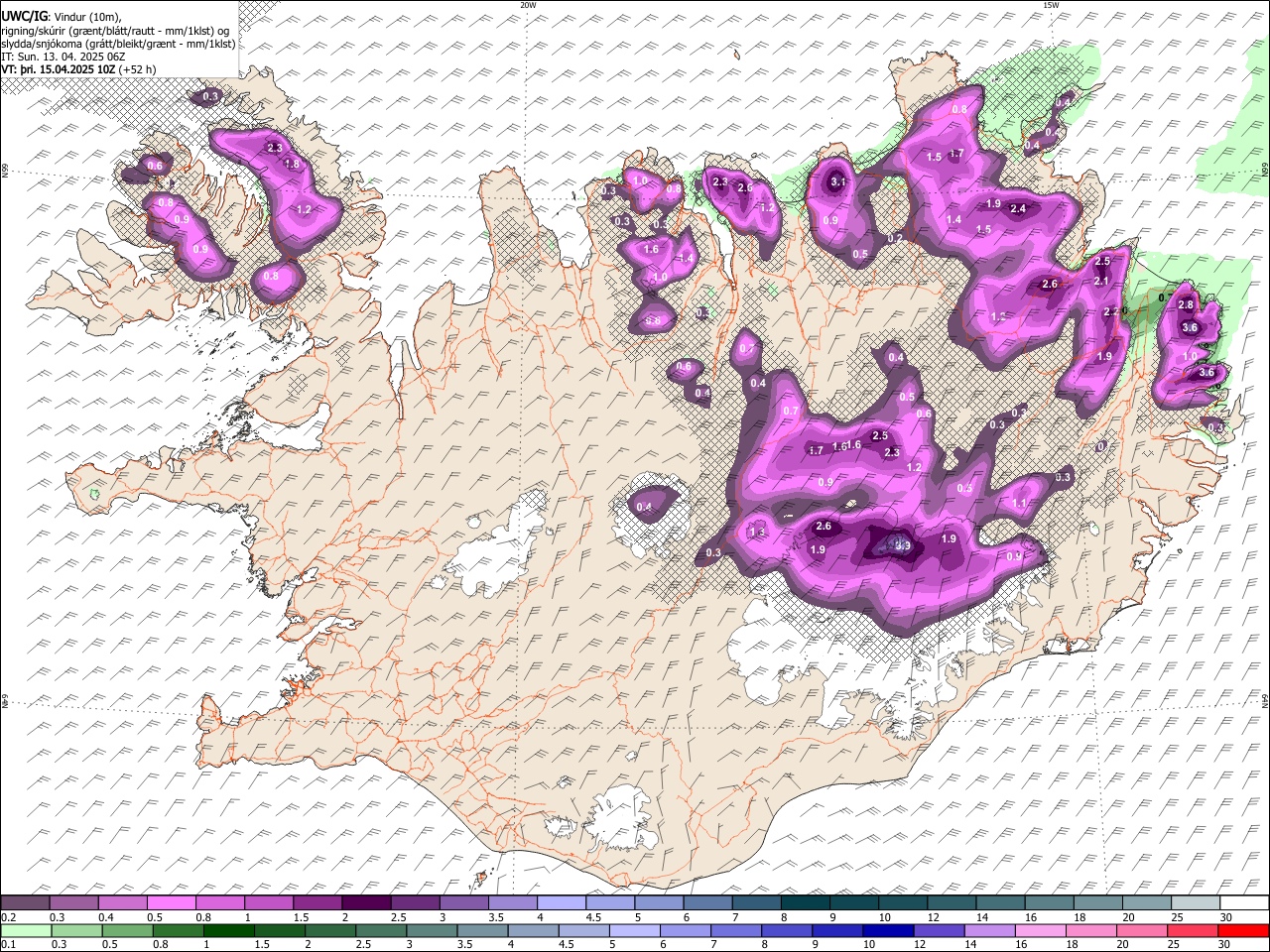The height and width of the screenshot is (952, 1270).
Task: Pick the violet bottom-row swatch labeled 12
Action: [939, 931]
